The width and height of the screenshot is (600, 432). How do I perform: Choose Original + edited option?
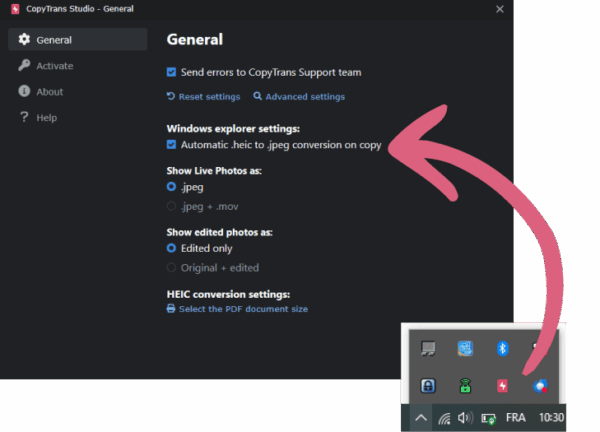(x=171, y=267)
